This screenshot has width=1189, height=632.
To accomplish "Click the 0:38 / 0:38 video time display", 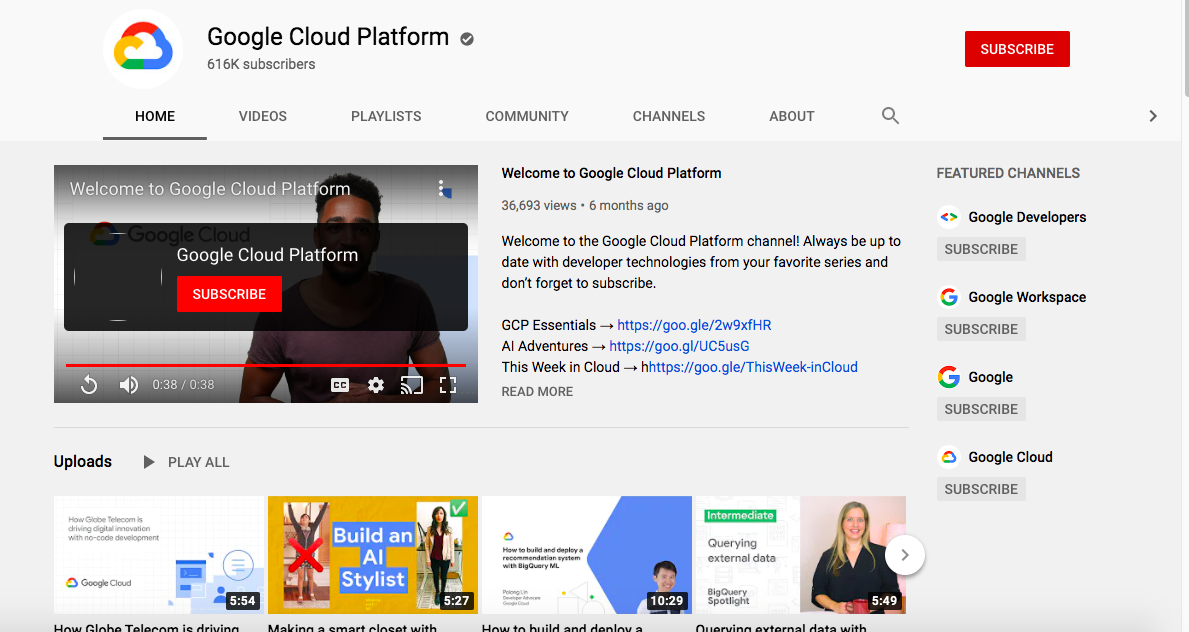I will pyautogui.click(x=184, y=385).
